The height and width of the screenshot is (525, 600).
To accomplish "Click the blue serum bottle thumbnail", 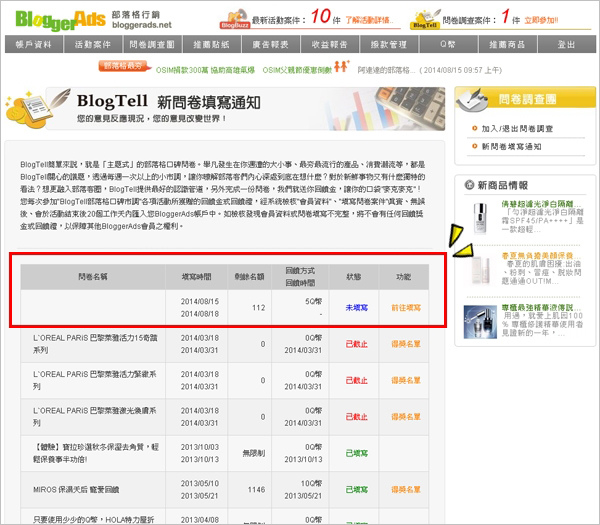I will 480,322.
